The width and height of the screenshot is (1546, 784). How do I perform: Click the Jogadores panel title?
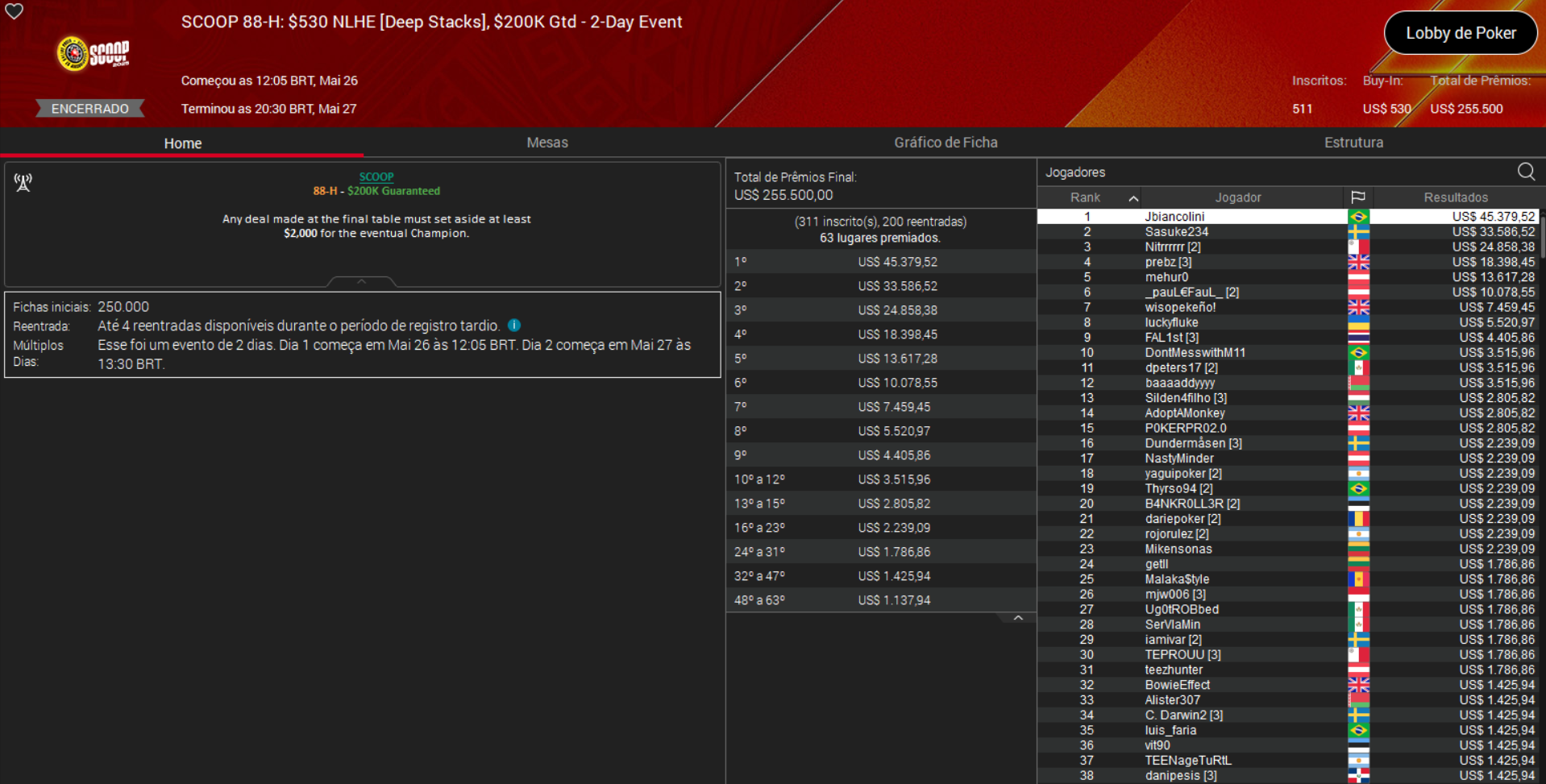(1075, 172)
